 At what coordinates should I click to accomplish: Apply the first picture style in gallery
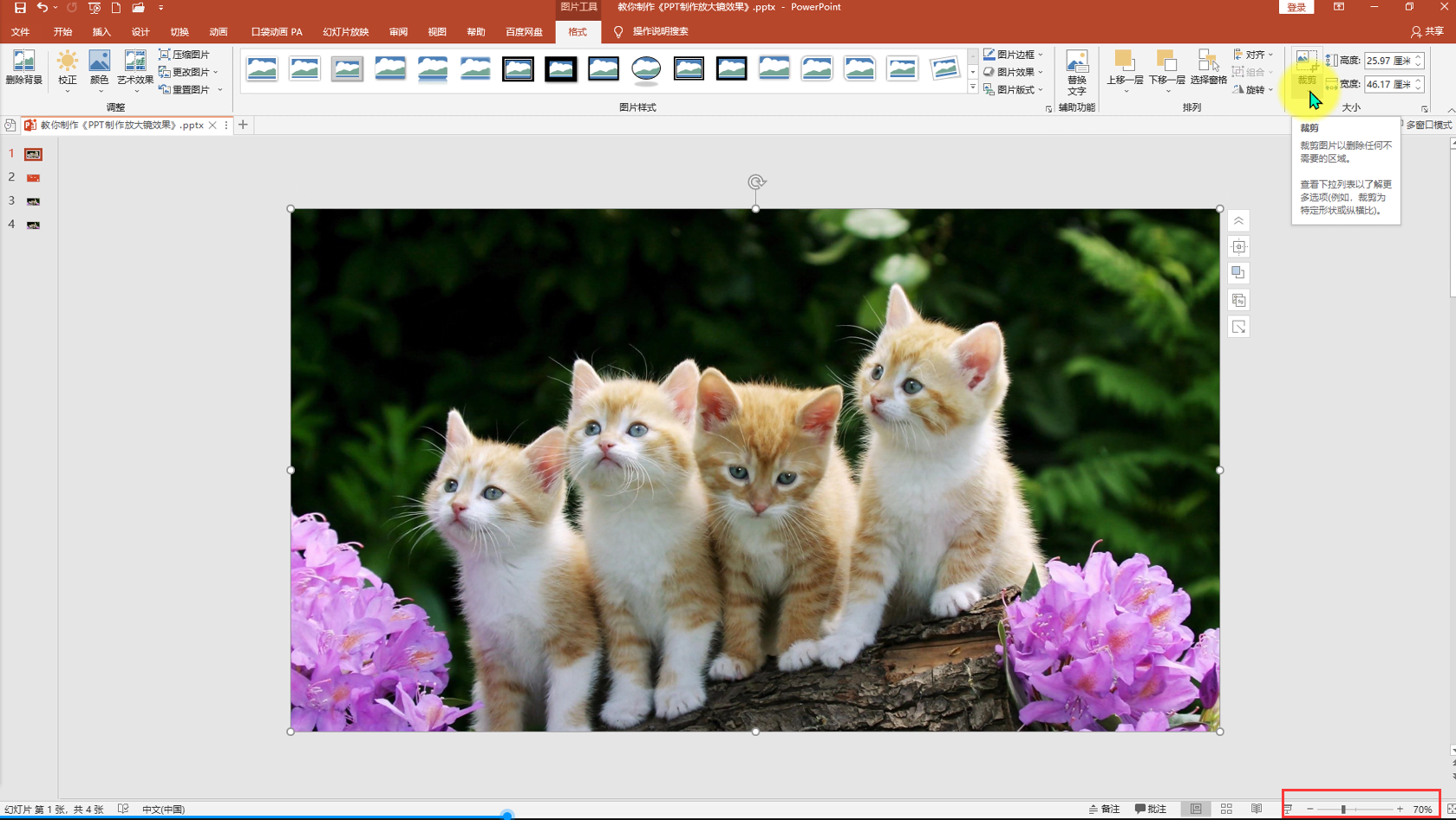262,68
